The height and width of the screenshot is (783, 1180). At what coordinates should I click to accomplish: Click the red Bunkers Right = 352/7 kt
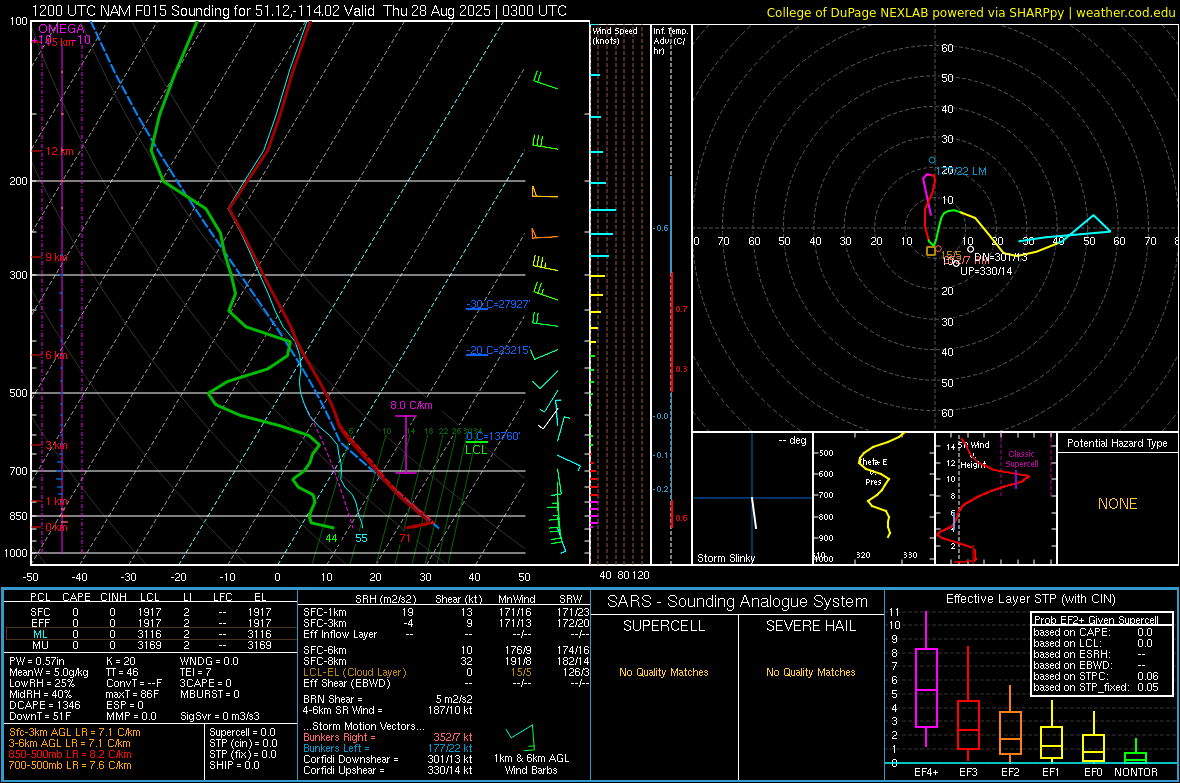coord(388,737)
